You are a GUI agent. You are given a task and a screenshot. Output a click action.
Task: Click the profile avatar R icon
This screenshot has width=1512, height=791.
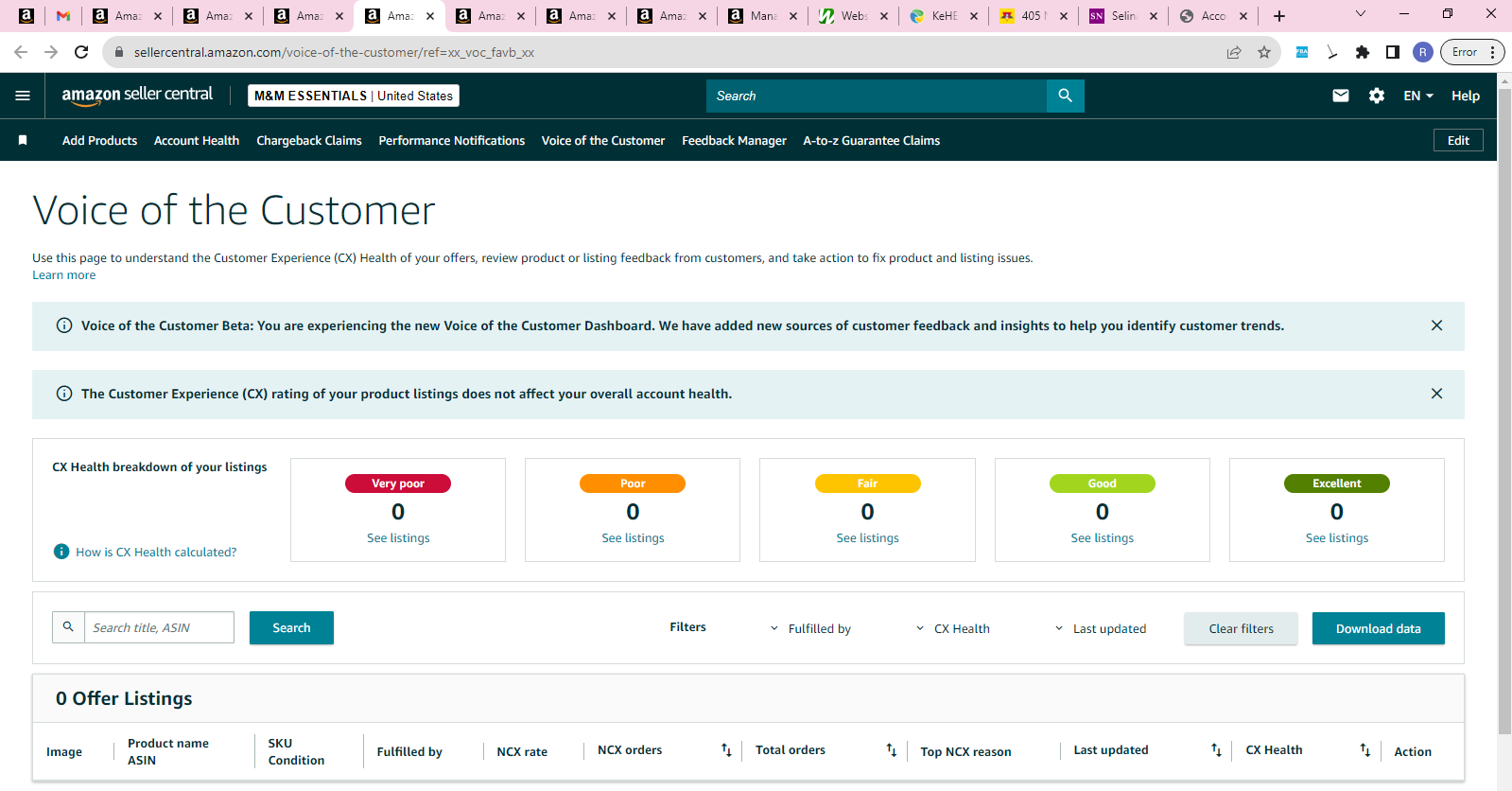1422,52
